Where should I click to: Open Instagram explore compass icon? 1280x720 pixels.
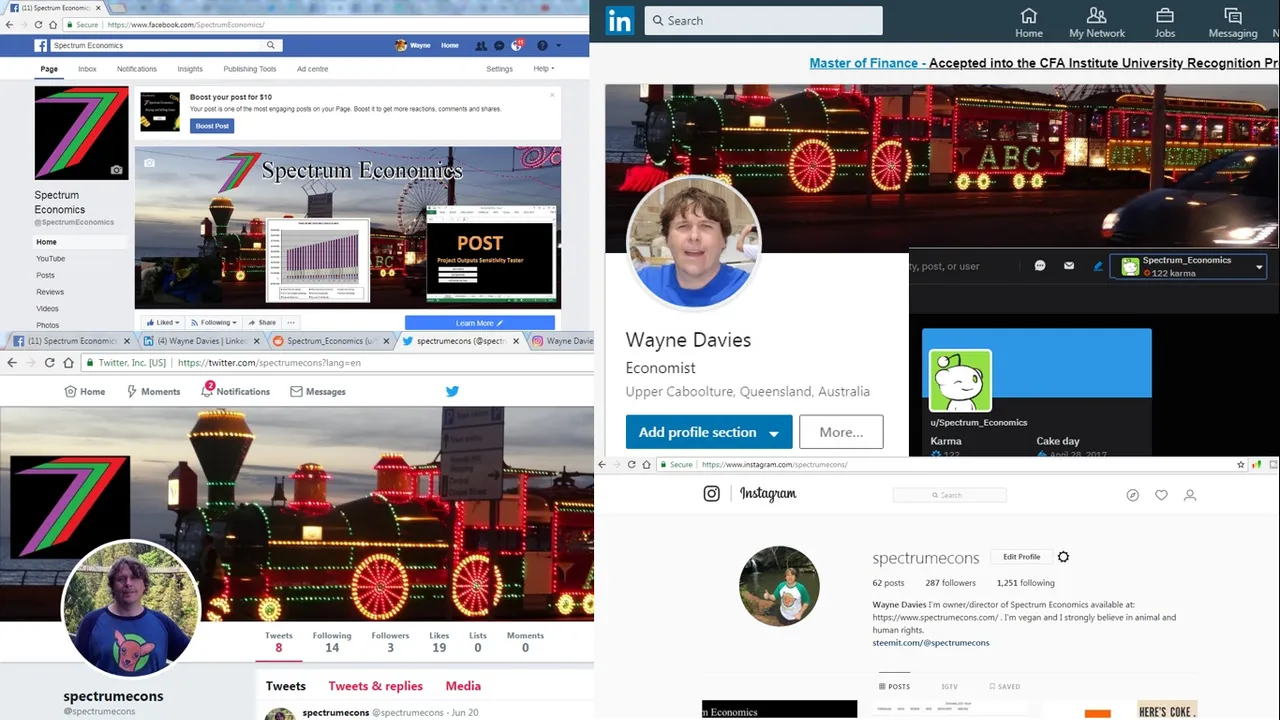(1133, 495)
